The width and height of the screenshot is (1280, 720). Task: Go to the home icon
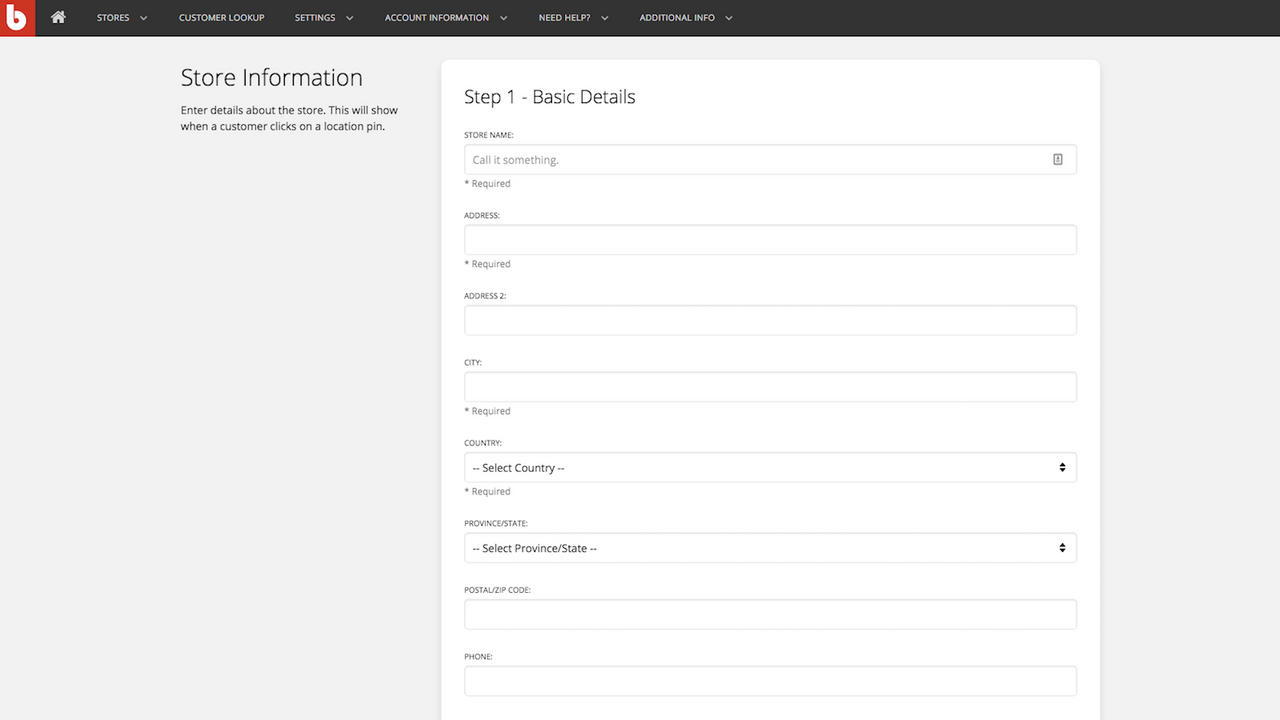click(x=58, y=17)
